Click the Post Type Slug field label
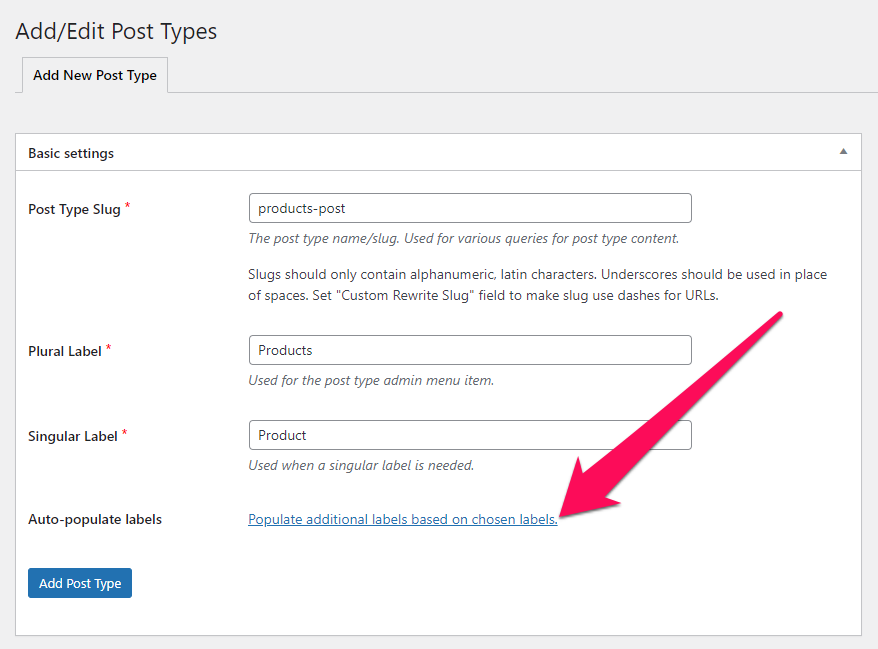Viewport: 878px width, 649px height. click(x=74, y=209)
